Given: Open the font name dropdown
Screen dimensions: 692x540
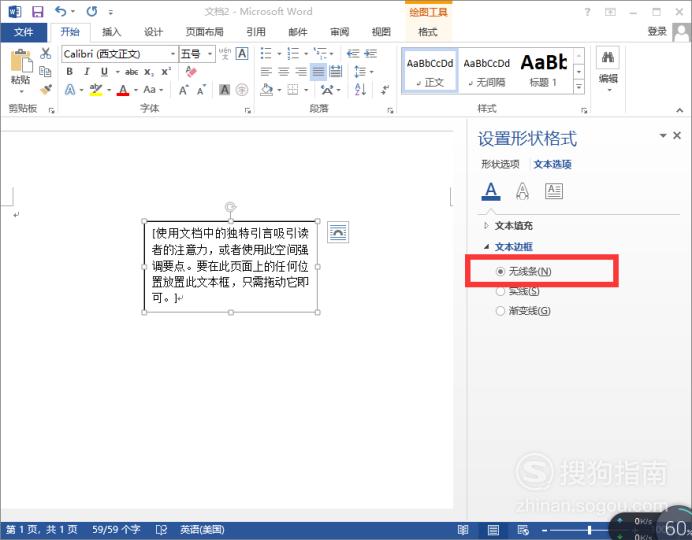Looking at the screenshot, I should pos(173,54).
